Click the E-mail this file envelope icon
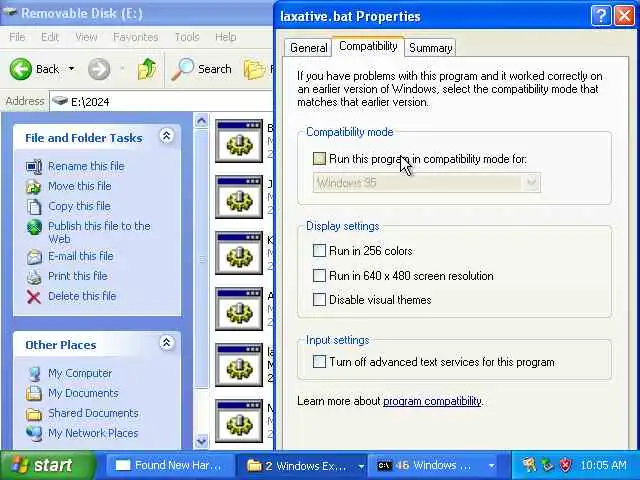This screenshot has width=640, height=480. tap(34, 257)
